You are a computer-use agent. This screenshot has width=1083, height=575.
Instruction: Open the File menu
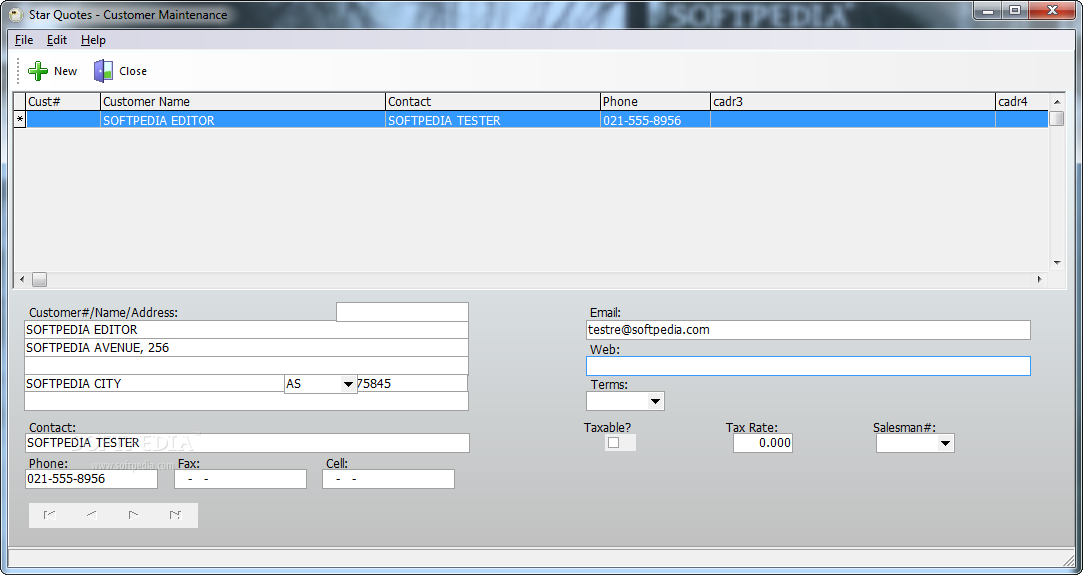pos(24,40)
